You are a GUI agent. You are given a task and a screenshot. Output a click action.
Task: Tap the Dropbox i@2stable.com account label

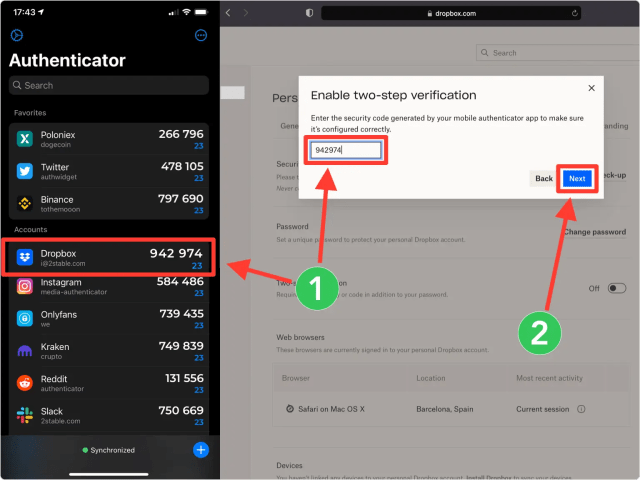[x=63, y=264]
